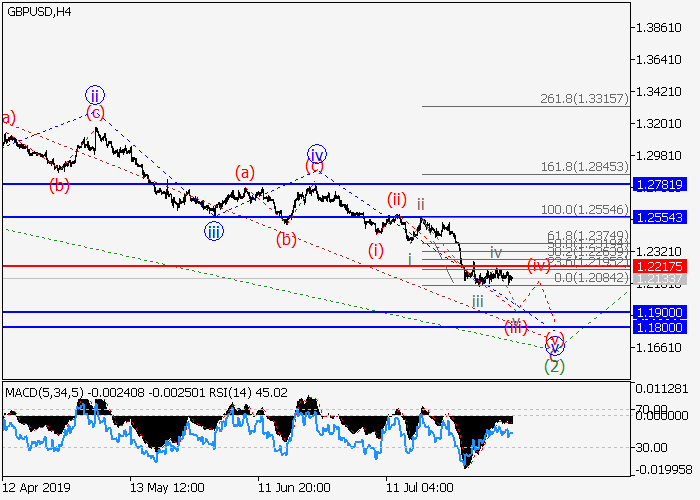Click the 1.18000 support level tag
The height and width of the screenshot is (500, 700).
tap(658, 327)
